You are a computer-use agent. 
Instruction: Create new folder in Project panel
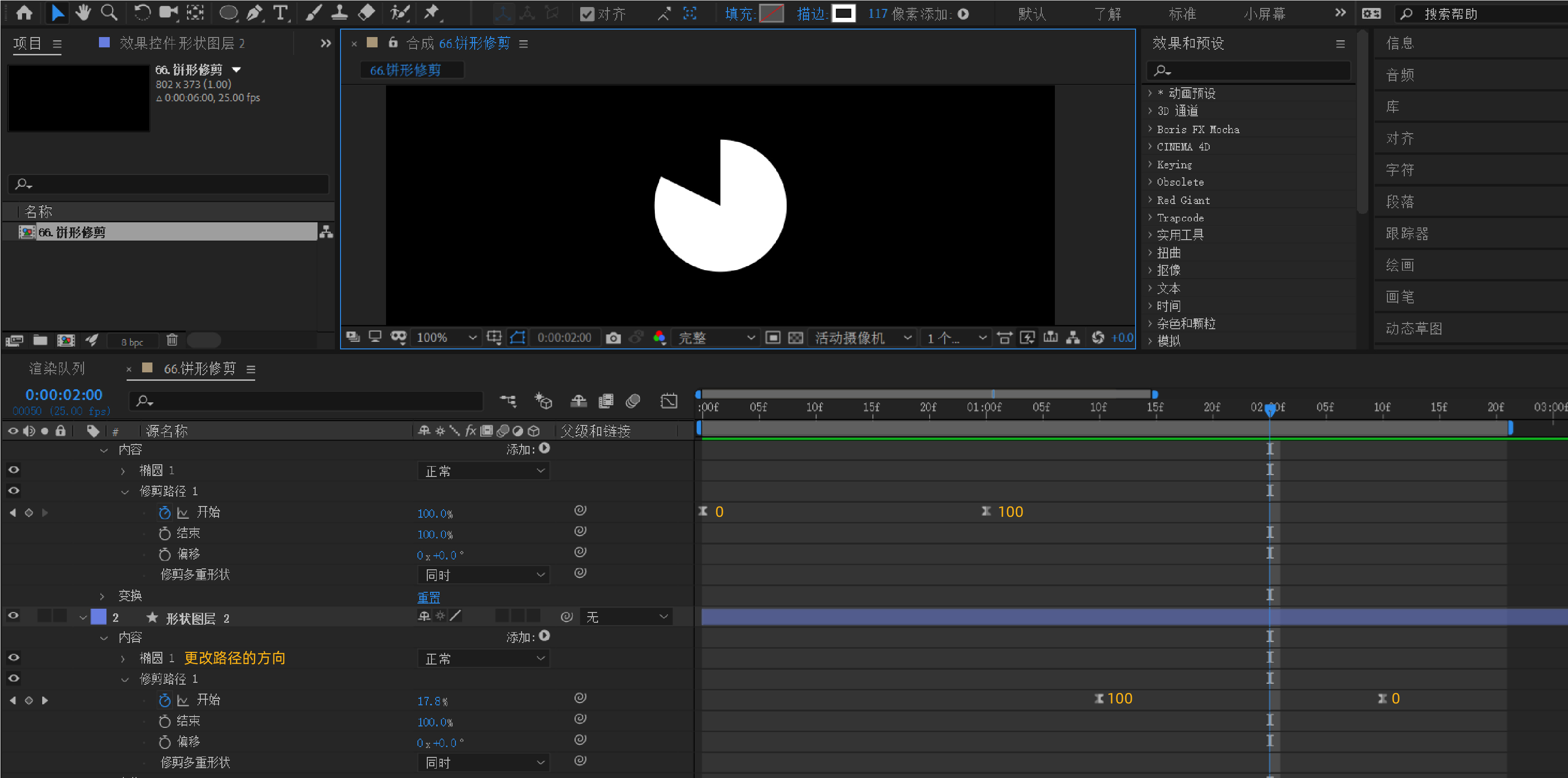[40, 340]
